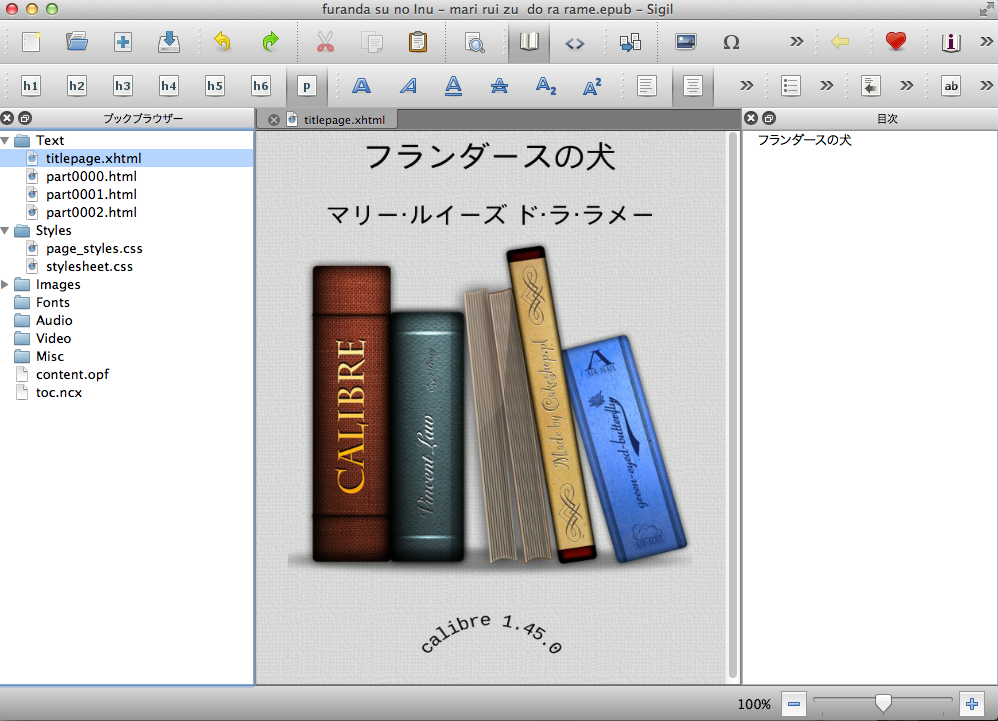
Task: Apply Heading 2 style
Action: (77, 86)
